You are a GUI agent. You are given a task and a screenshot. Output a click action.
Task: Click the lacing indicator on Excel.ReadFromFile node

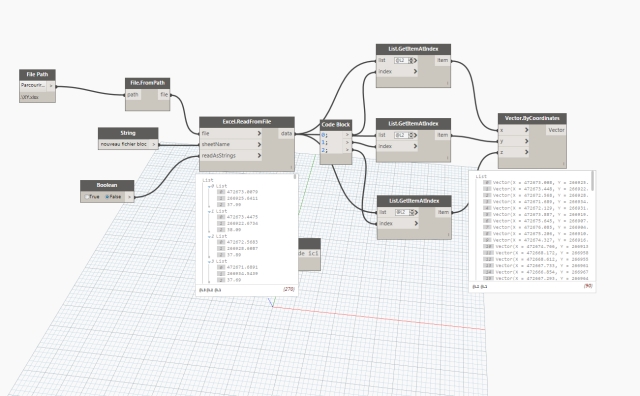coord(291,167)
